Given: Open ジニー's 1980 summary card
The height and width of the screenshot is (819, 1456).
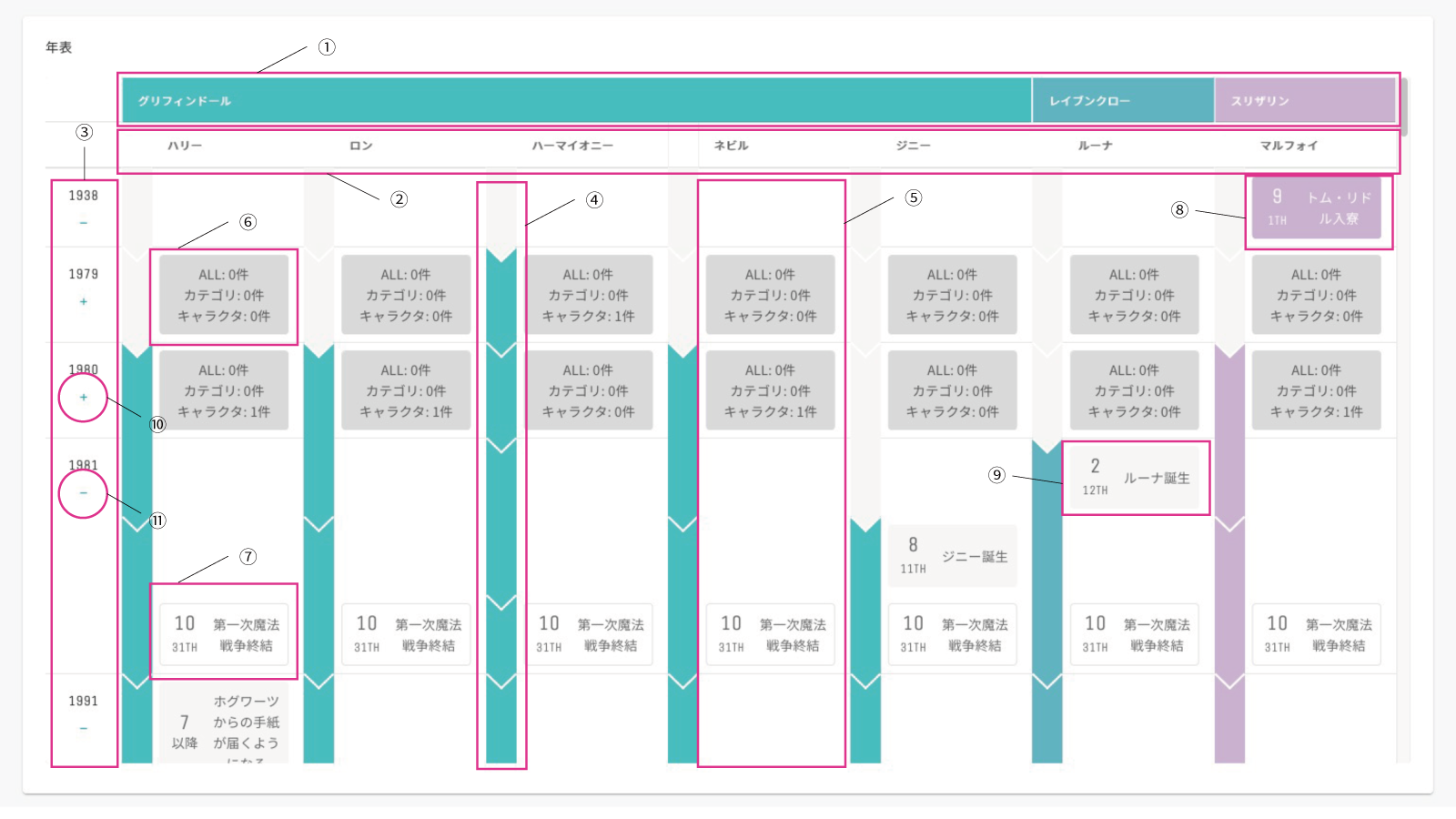Looking at the screenshot, I should click(x=952, y=390).
